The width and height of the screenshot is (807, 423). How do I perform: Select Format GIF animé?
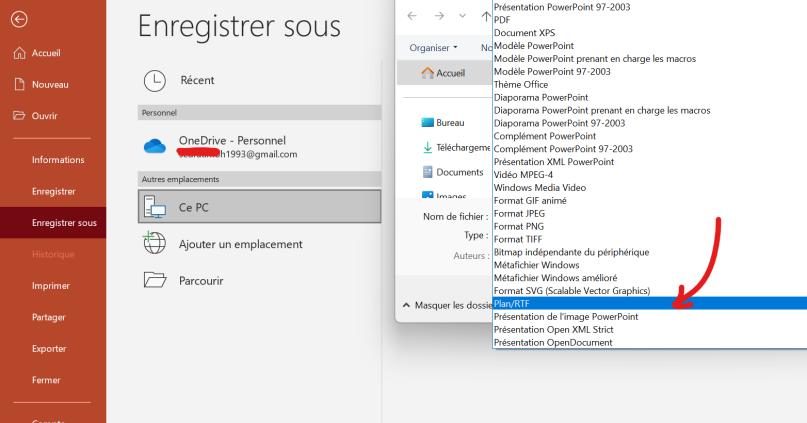(530, 200)
